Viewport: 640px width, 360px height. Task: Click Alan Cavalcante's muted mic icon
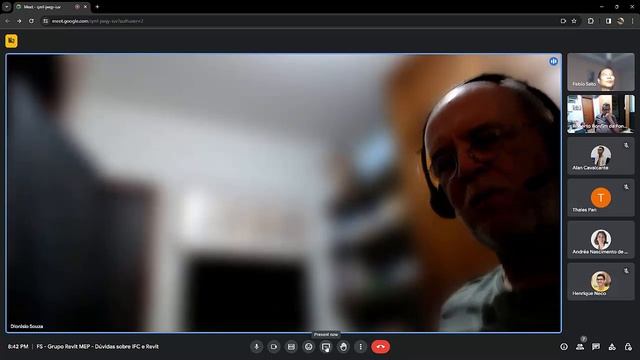(x=626, y=145)
